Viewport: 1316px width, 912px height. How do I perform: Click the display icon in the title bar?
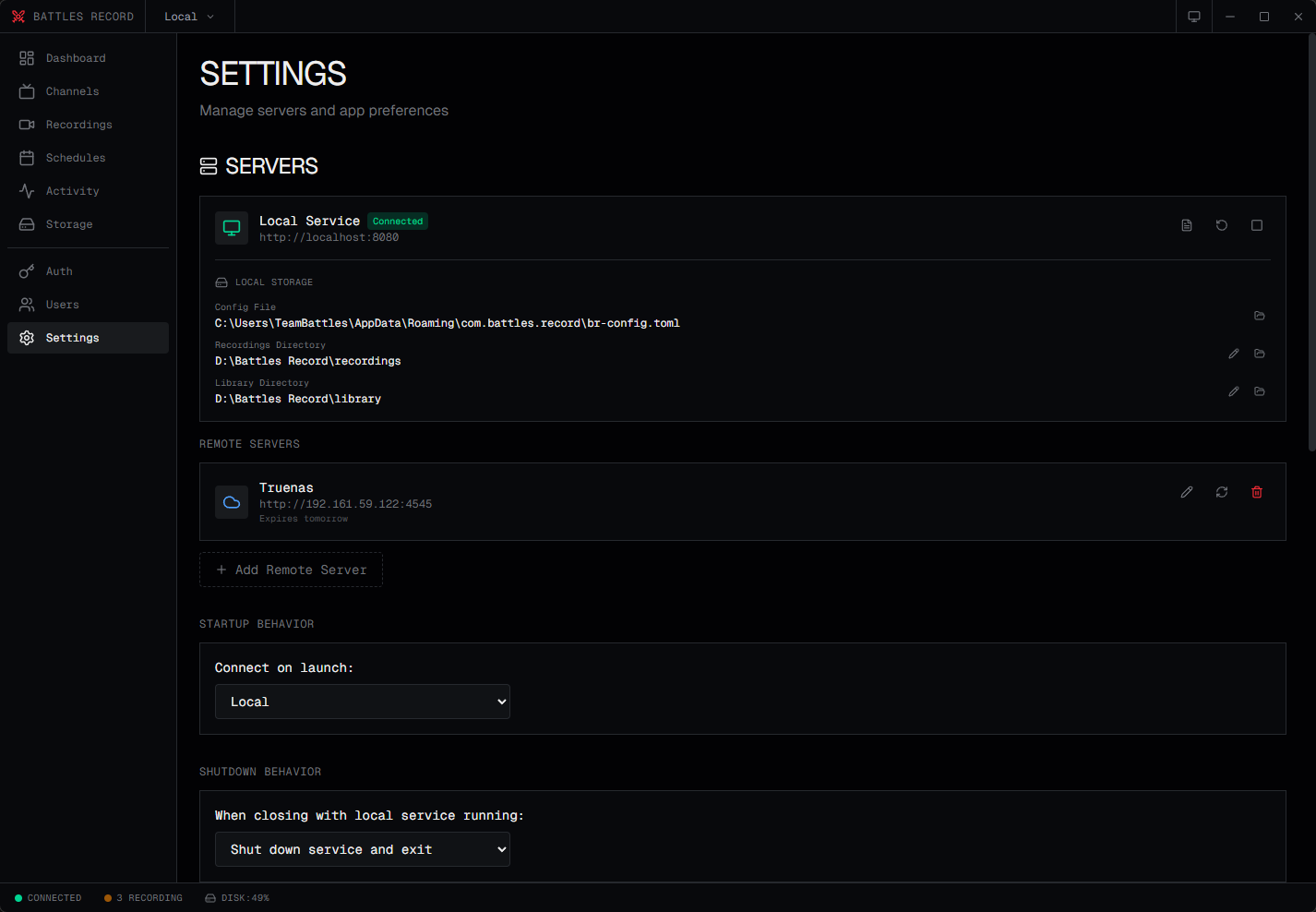click(1193, 16)
